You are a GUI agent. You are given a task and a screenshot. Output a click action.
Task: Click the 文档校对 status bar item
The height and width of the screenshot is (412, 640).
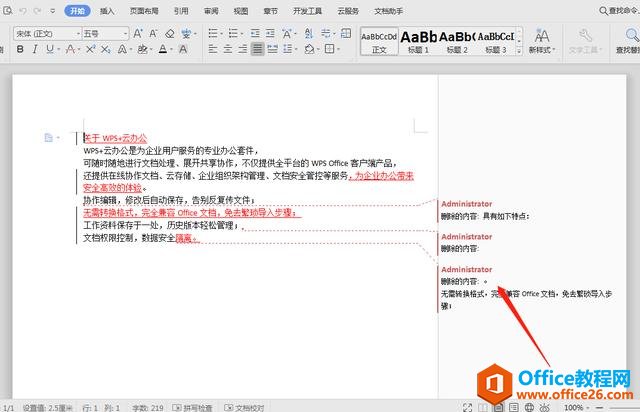click(244, 408)
